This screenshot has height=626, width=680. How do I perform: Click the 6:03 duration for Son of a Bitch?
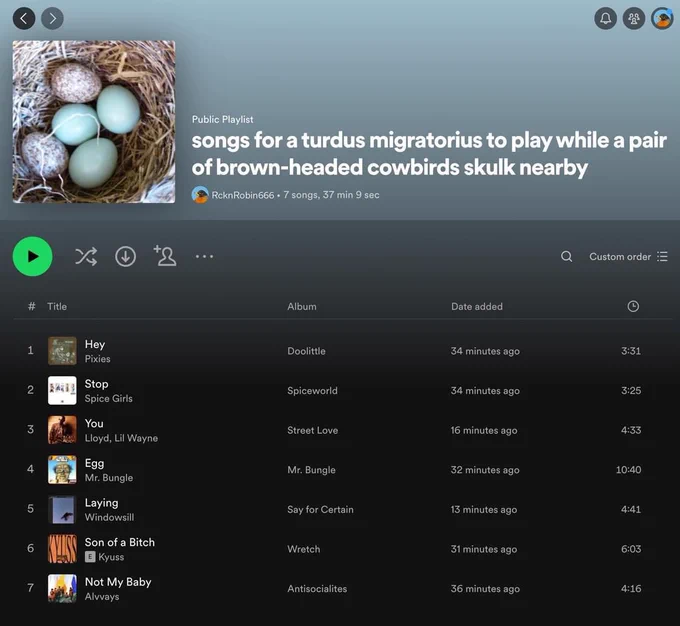click(x=631, y=549)
